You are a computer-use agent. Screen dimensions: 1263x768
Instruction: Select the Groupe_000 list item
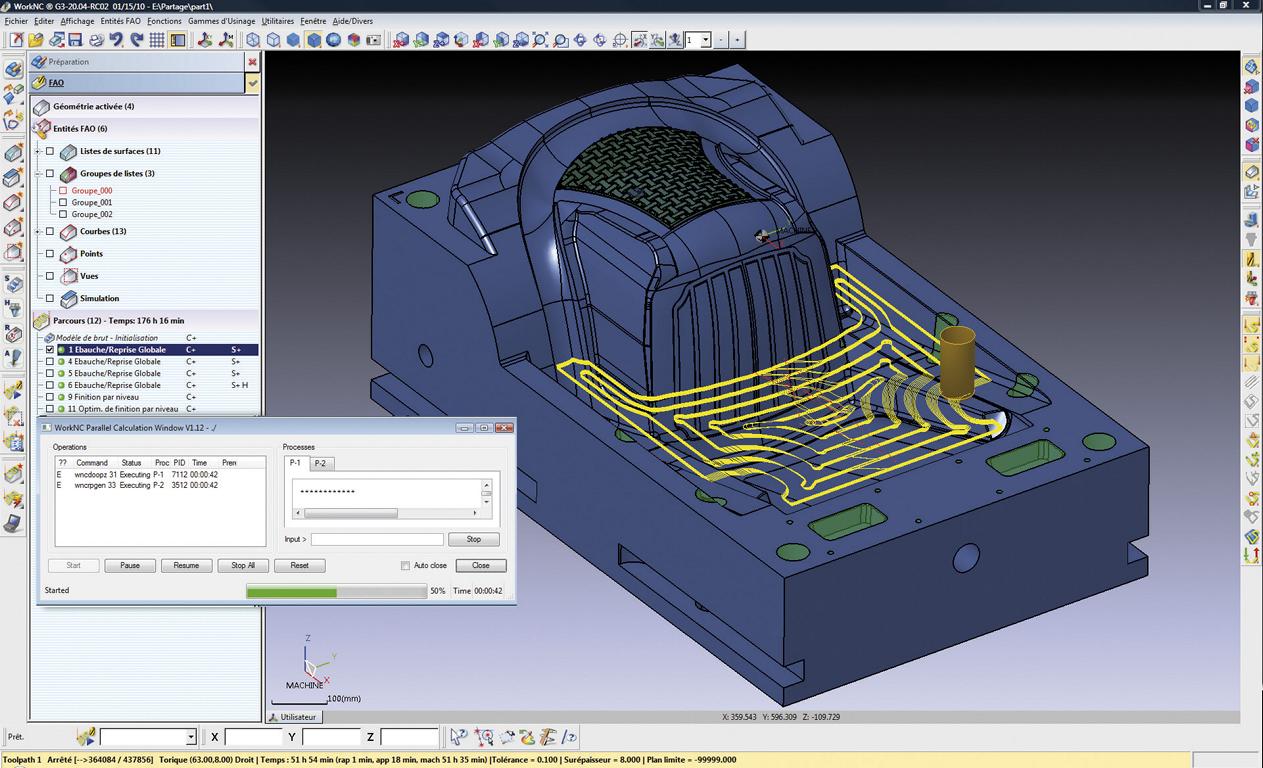click(x=92, y=190)
